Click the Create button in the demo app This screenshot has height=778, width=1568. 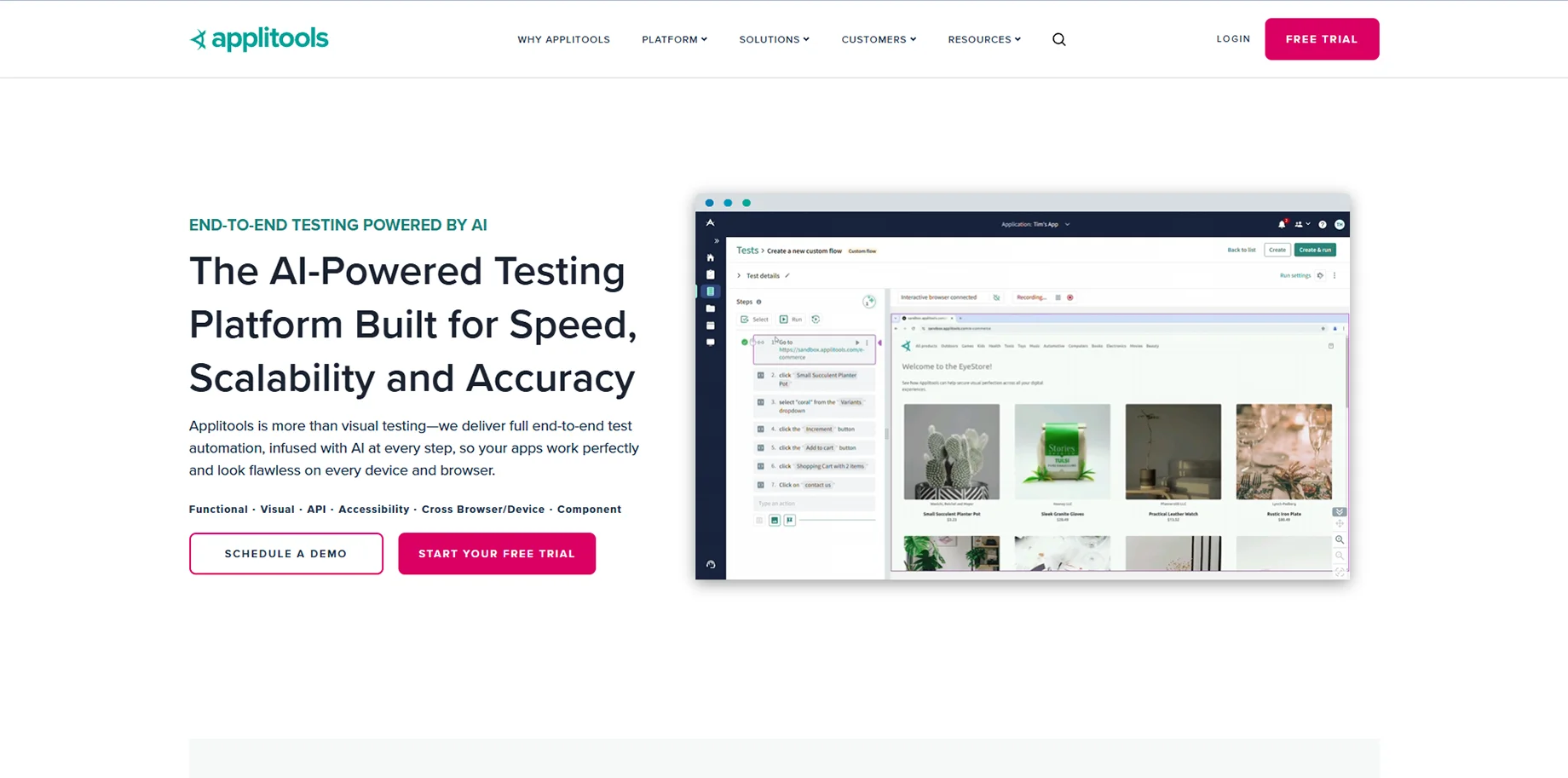(x=1277, y=251)
